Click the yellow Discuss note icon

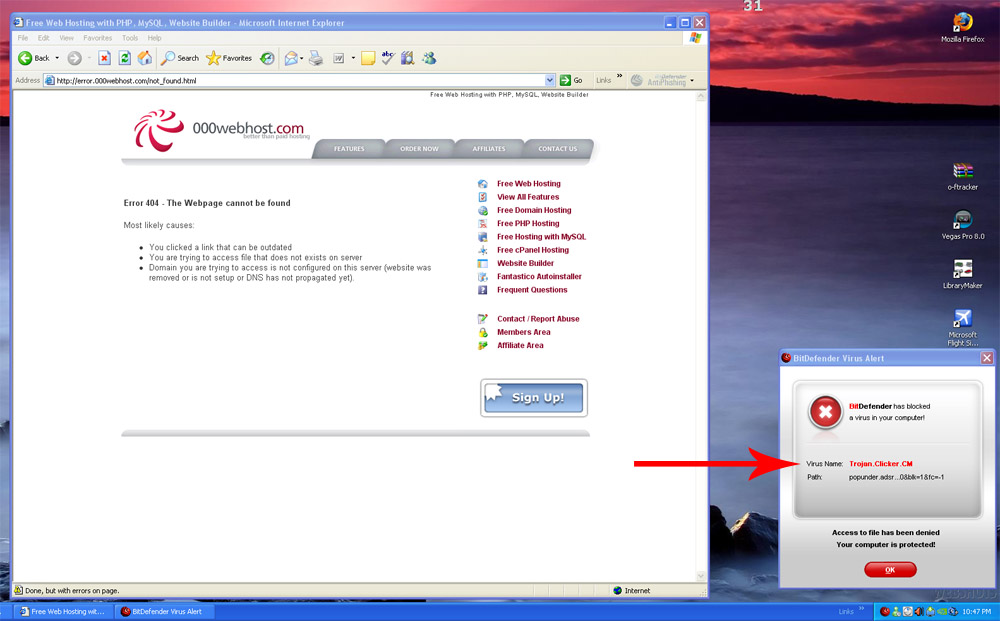[368, 58]
